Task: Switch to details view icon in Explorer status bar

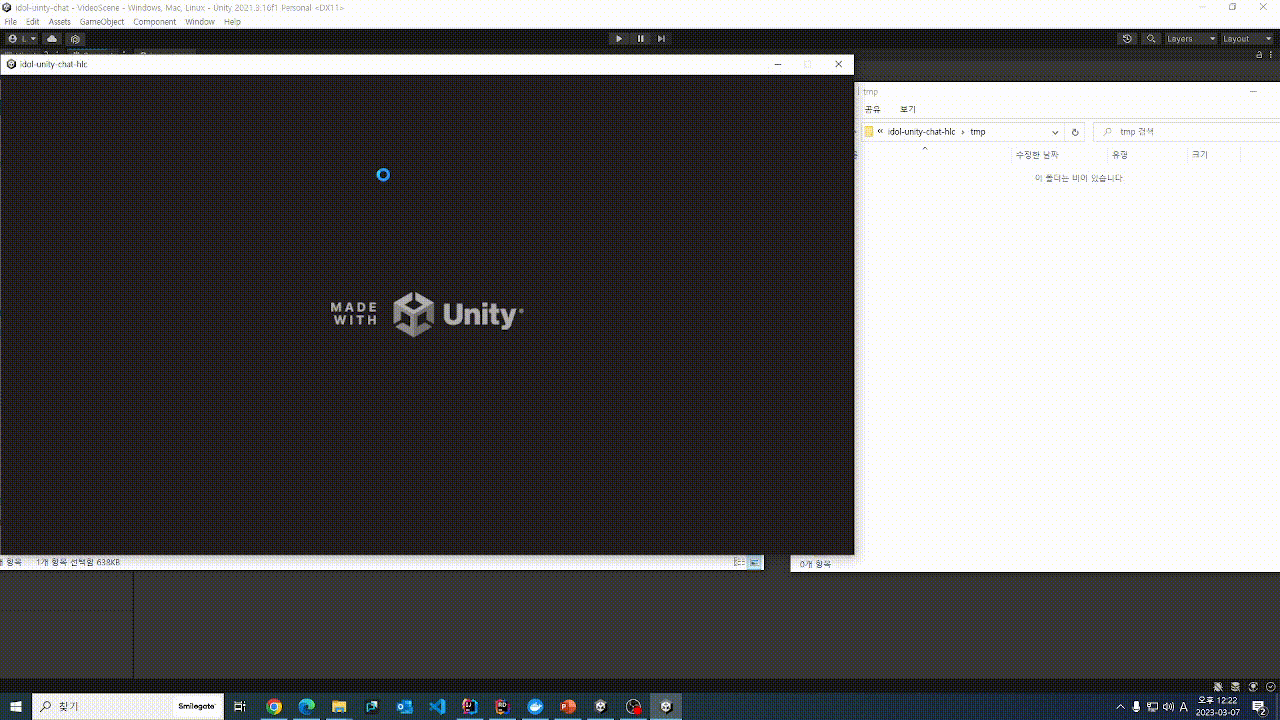Action: (739, 563)
